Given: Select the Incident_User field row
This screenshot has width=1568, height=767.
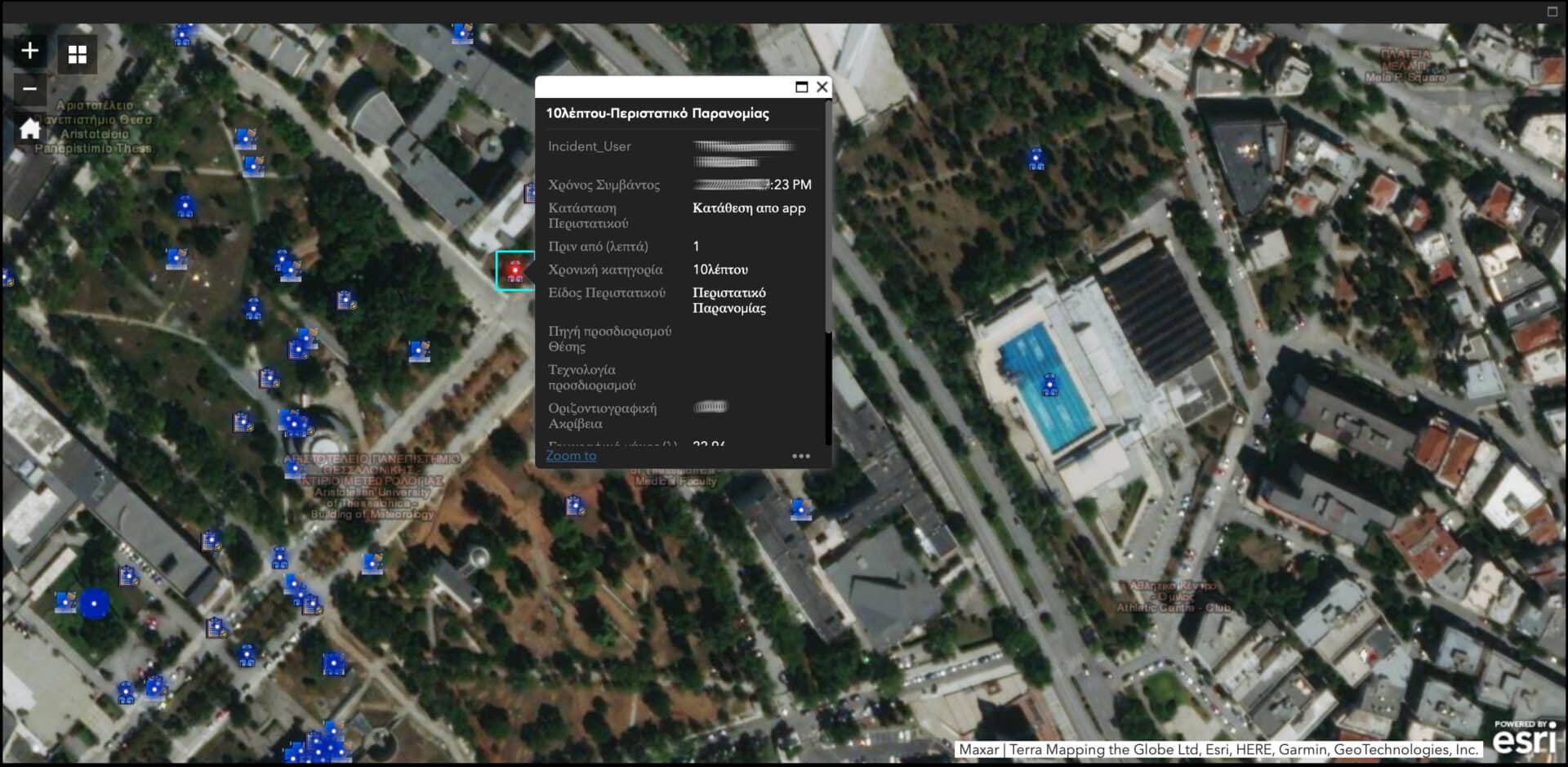Looking at the screenshot, I should pyautogui.click(x=589, y=147).
